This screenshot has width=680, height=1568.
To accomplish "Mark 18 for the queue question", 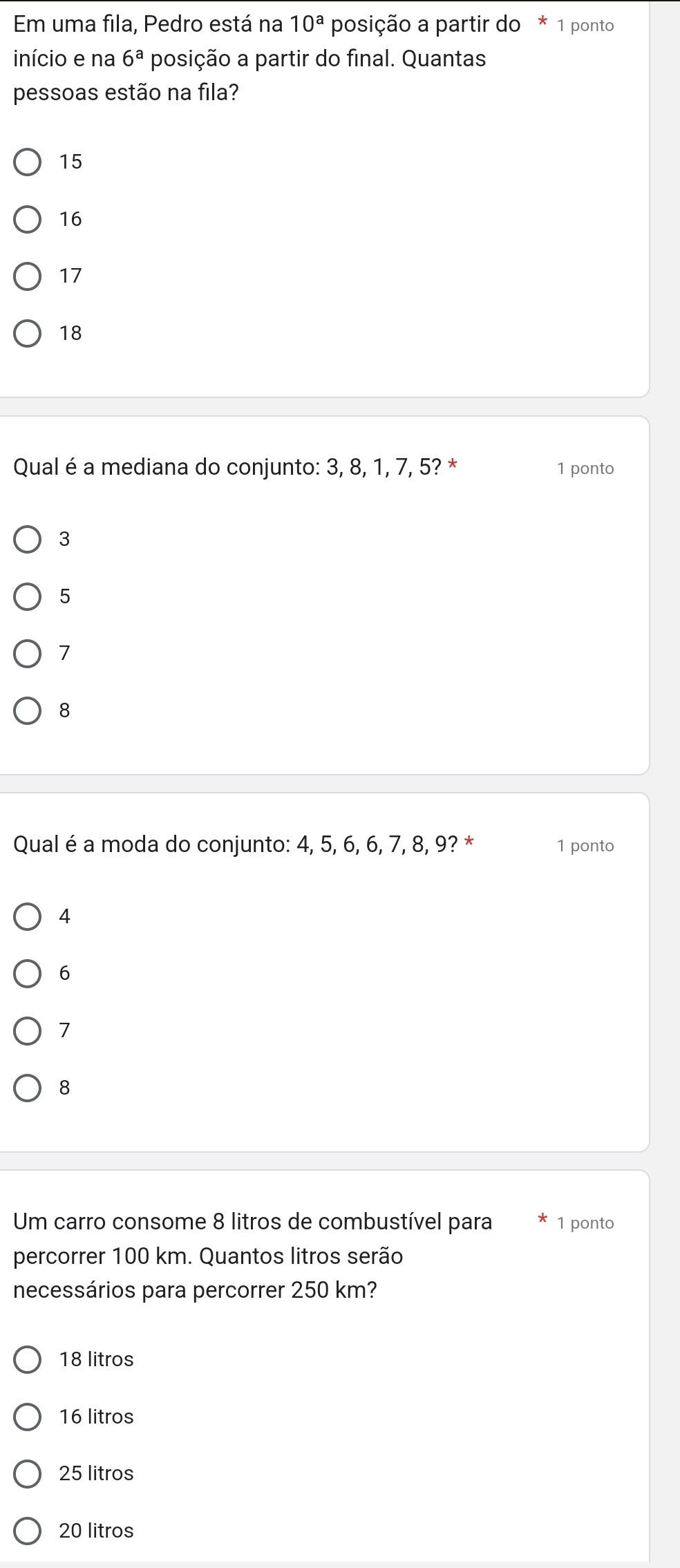I will (x=28, y=334).
